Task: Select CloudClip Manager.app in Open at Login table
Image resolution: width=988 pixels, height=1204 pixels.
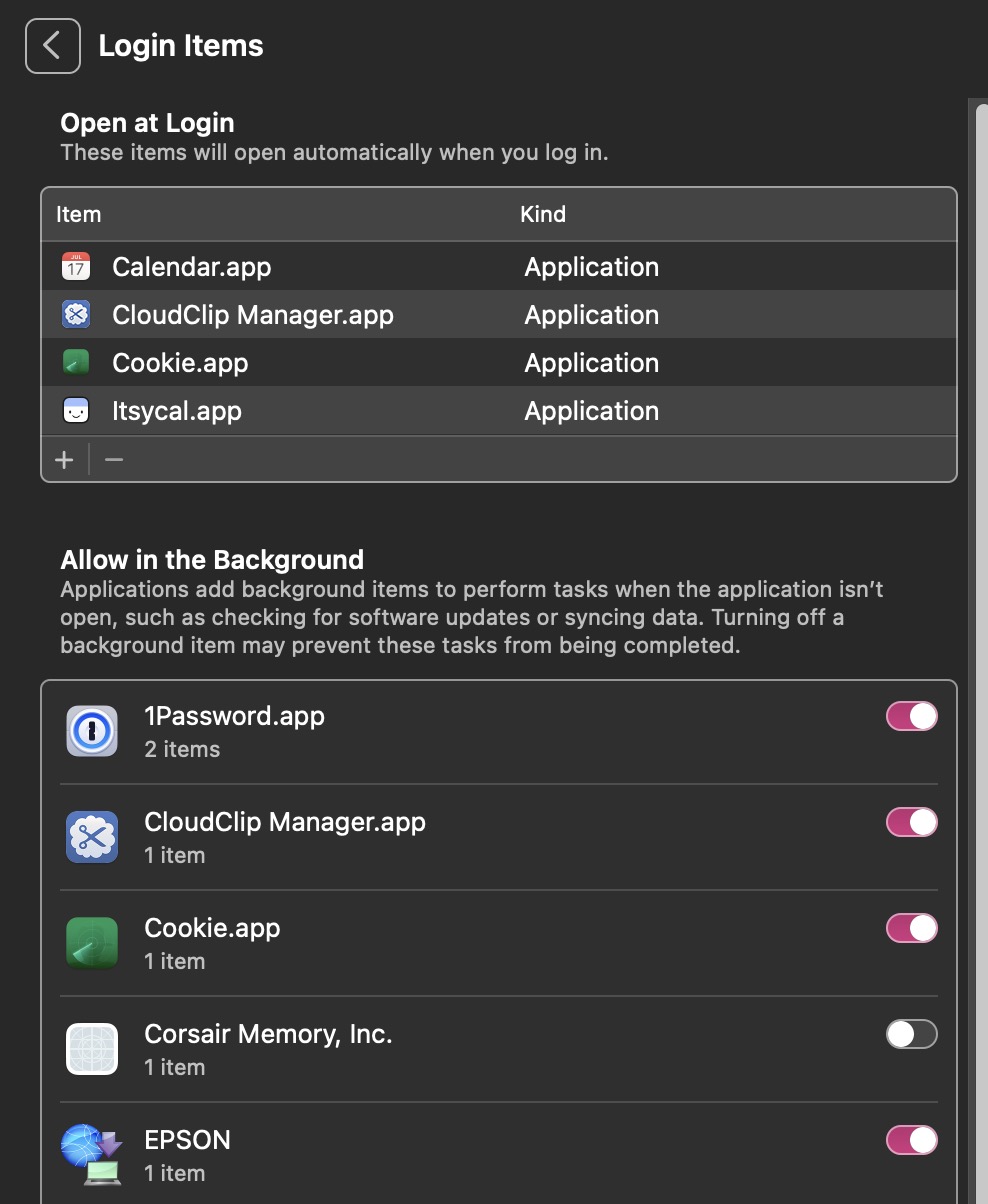Action: [253, 315]
